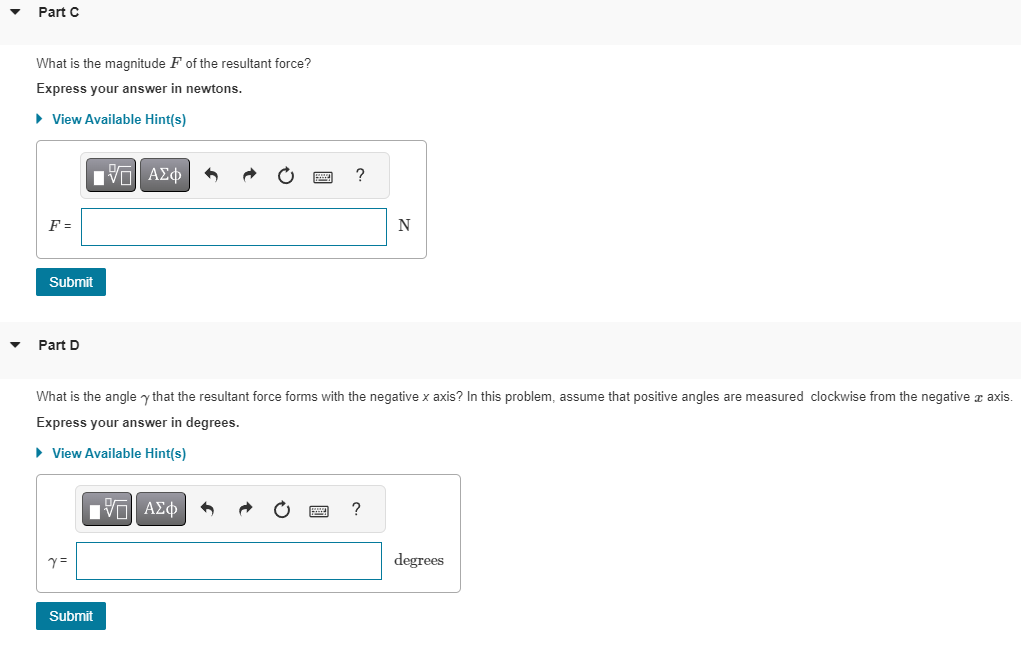The width and height of the screenshot is (1021, 663).
Task: Click the undo arrow in Part D toolbar
Action: point(207,508)
